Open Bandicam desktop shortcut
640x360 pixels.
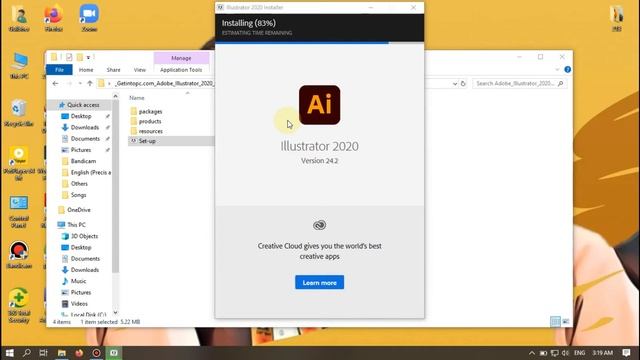pos(19,255)
